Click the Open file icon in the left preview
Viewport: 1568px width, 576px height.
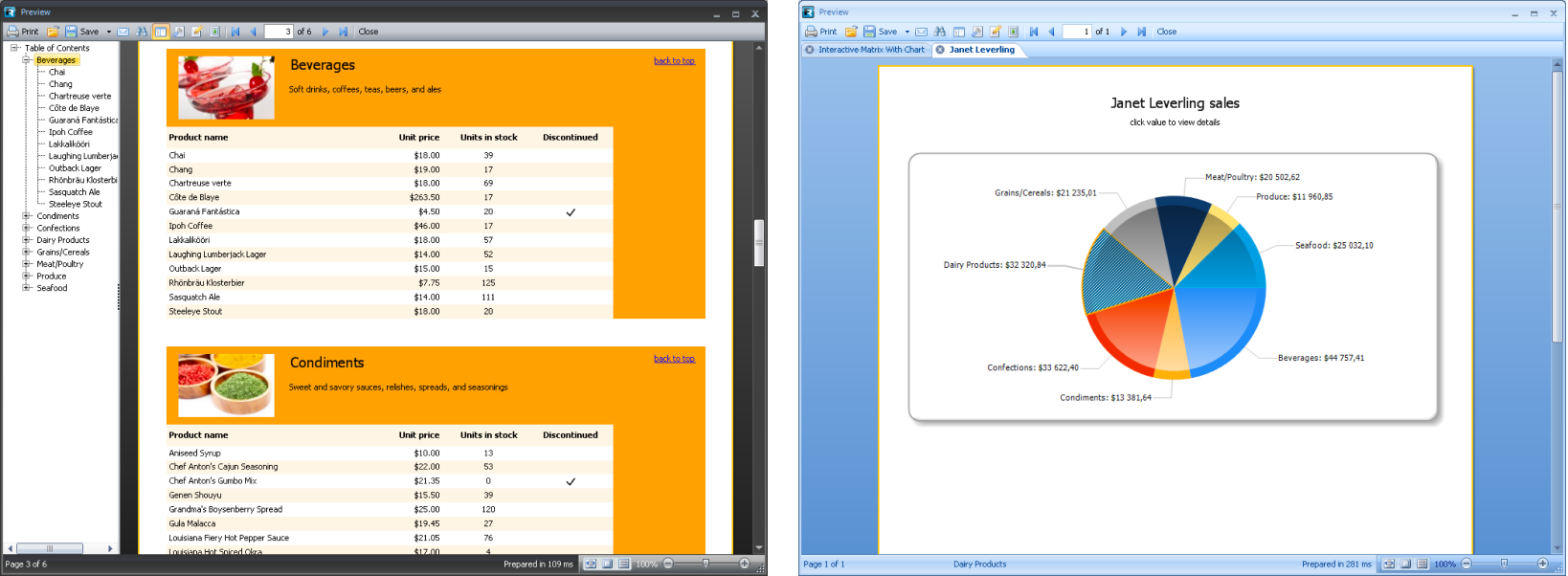[54, 32]
